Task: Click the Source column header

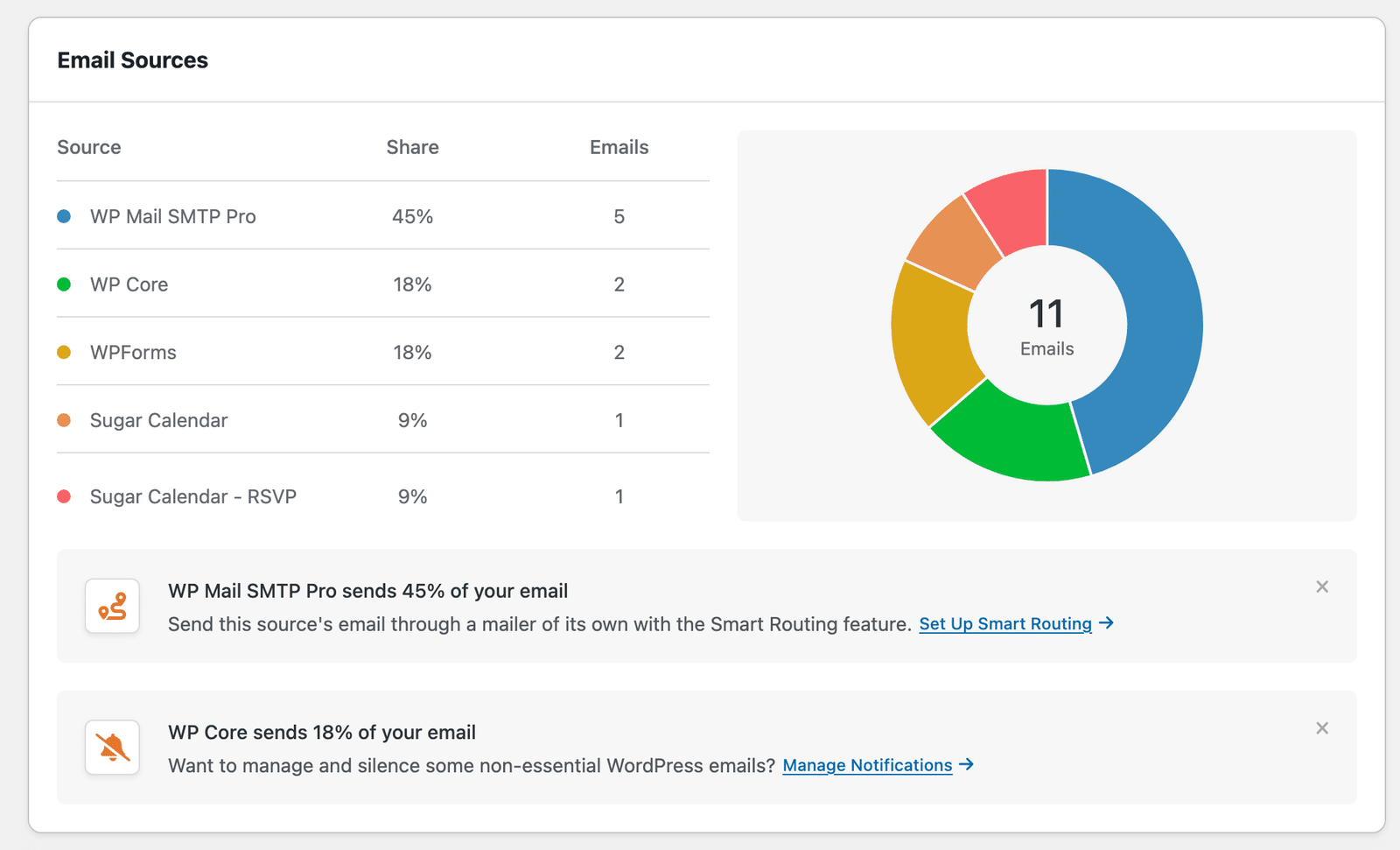Action: [x=89, y=147]
